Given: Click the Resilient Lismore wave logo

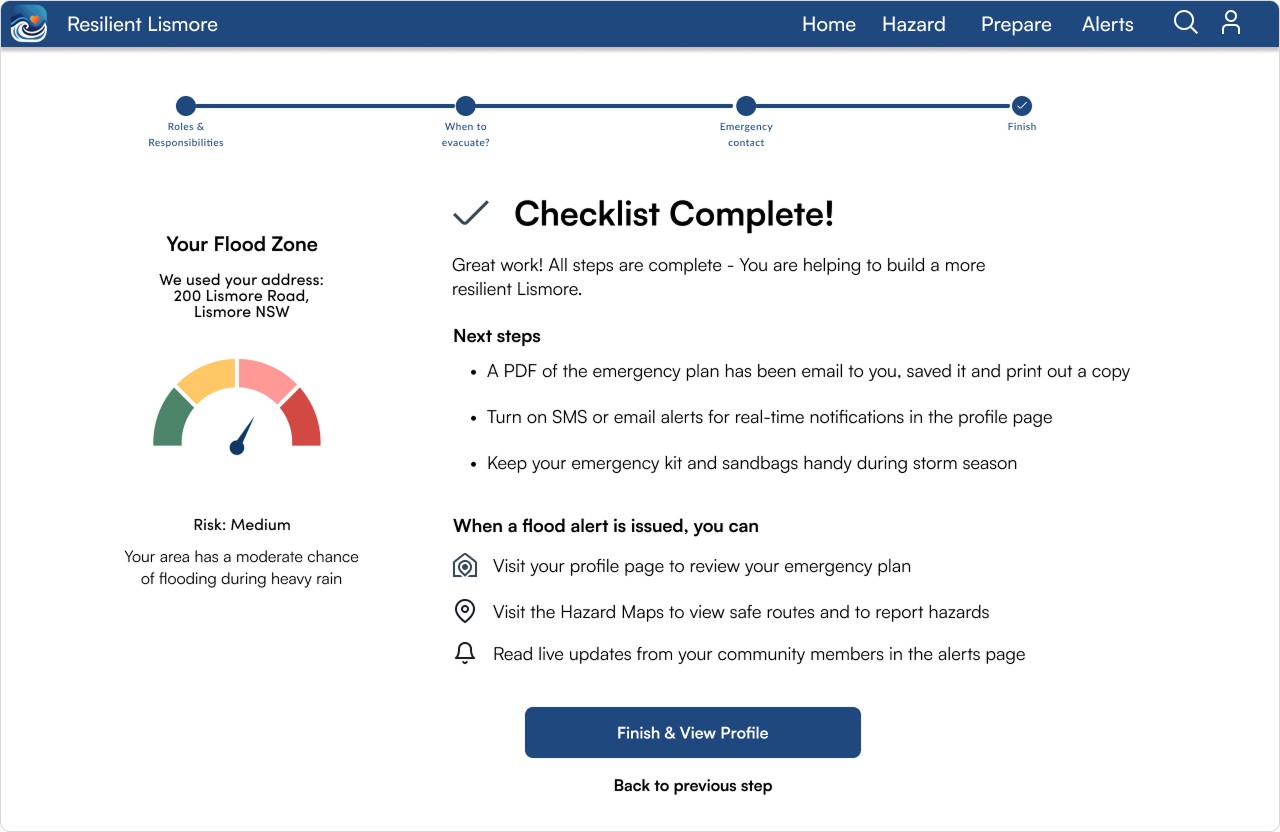Looking at the screenshot, I should click(28, 24).
